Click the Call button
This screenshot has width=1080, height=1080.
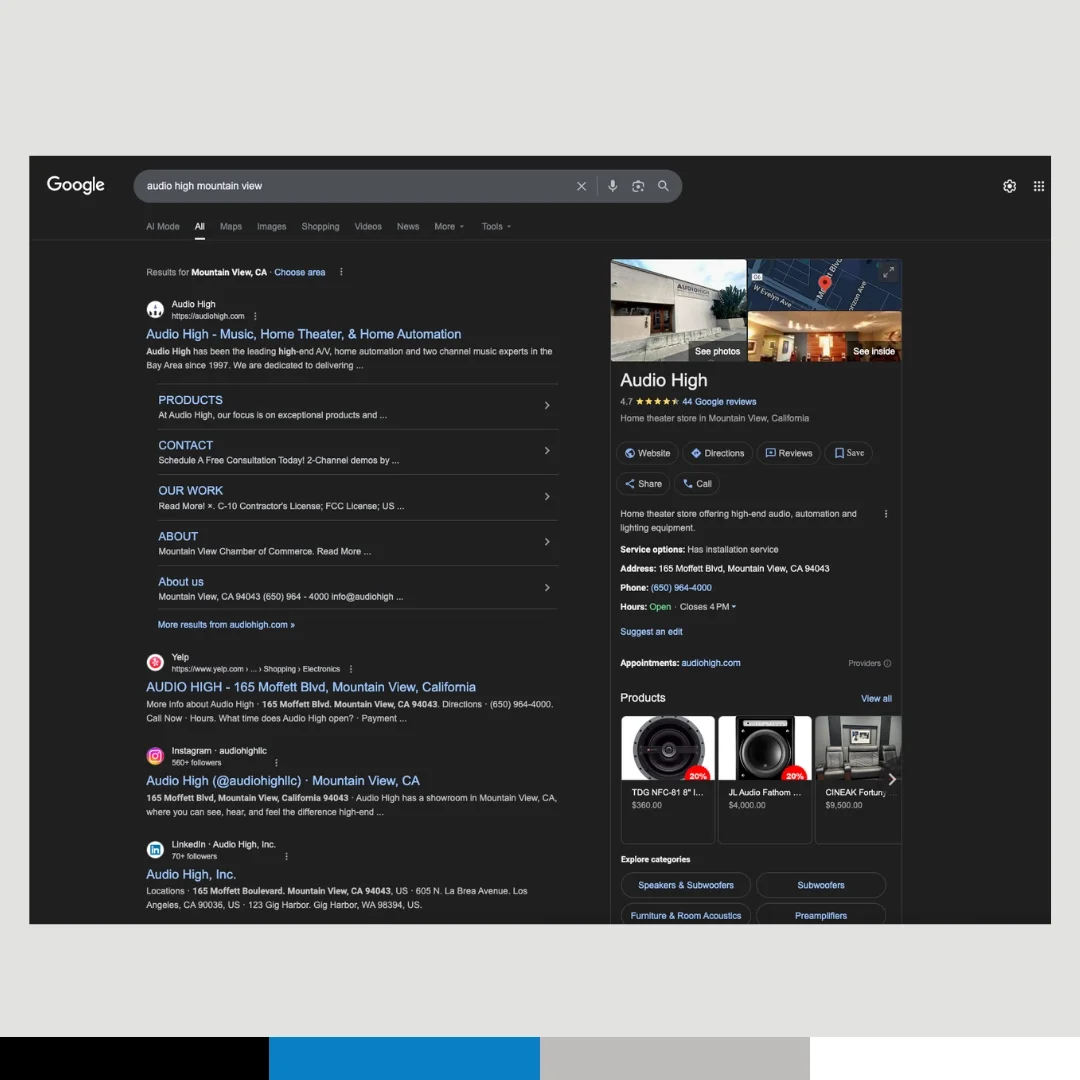pos(697,484)
